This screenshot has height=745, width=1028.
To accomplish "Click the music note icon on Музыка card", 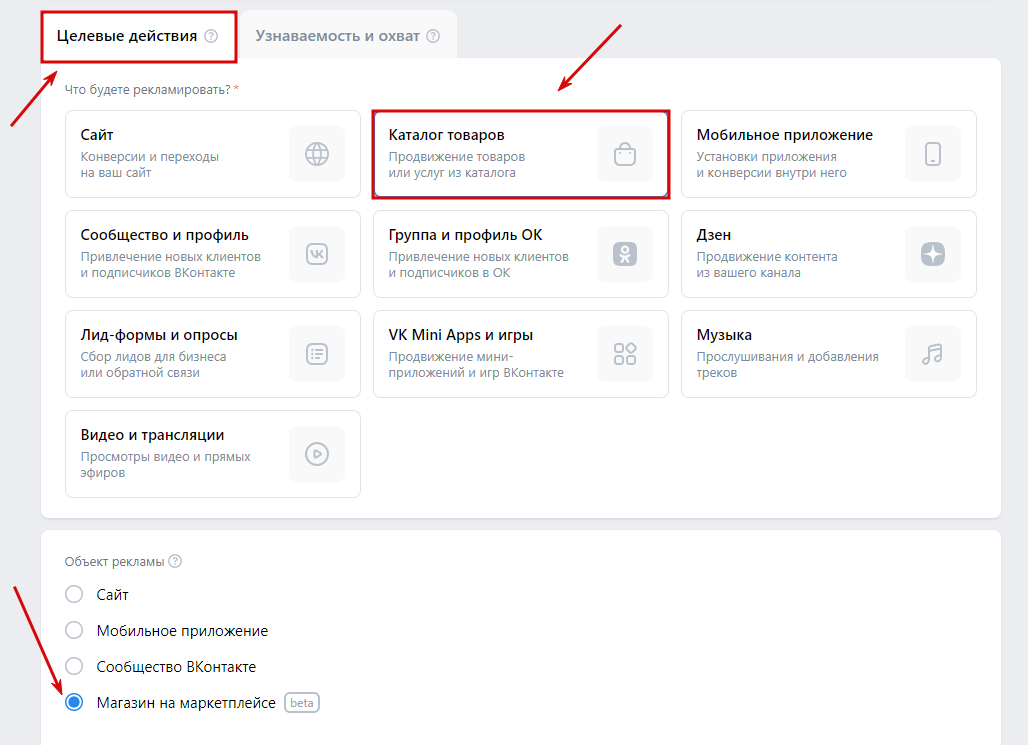I will 933,354.
